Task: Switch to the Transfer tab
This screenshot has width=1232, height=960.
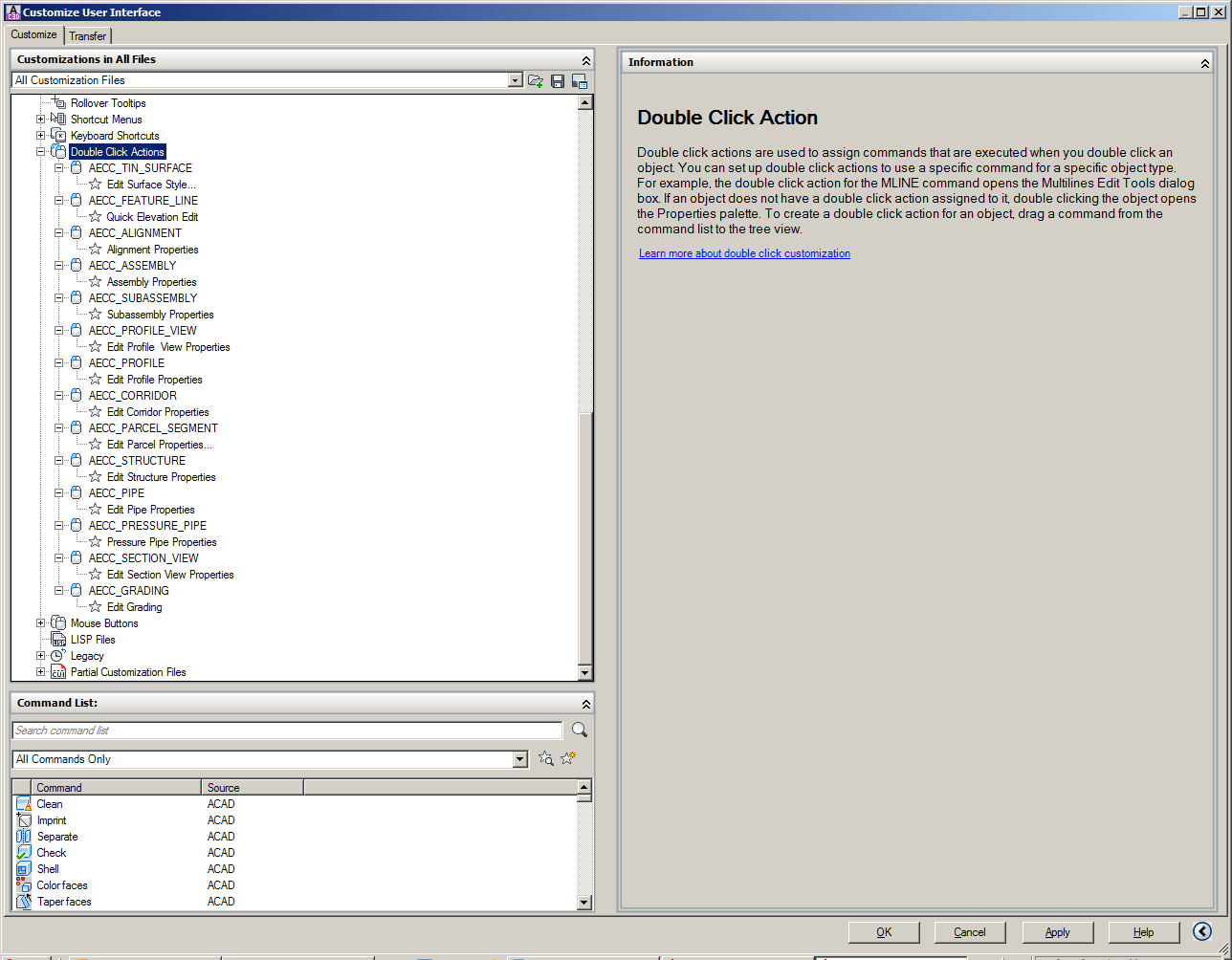Action: point(88,36)
